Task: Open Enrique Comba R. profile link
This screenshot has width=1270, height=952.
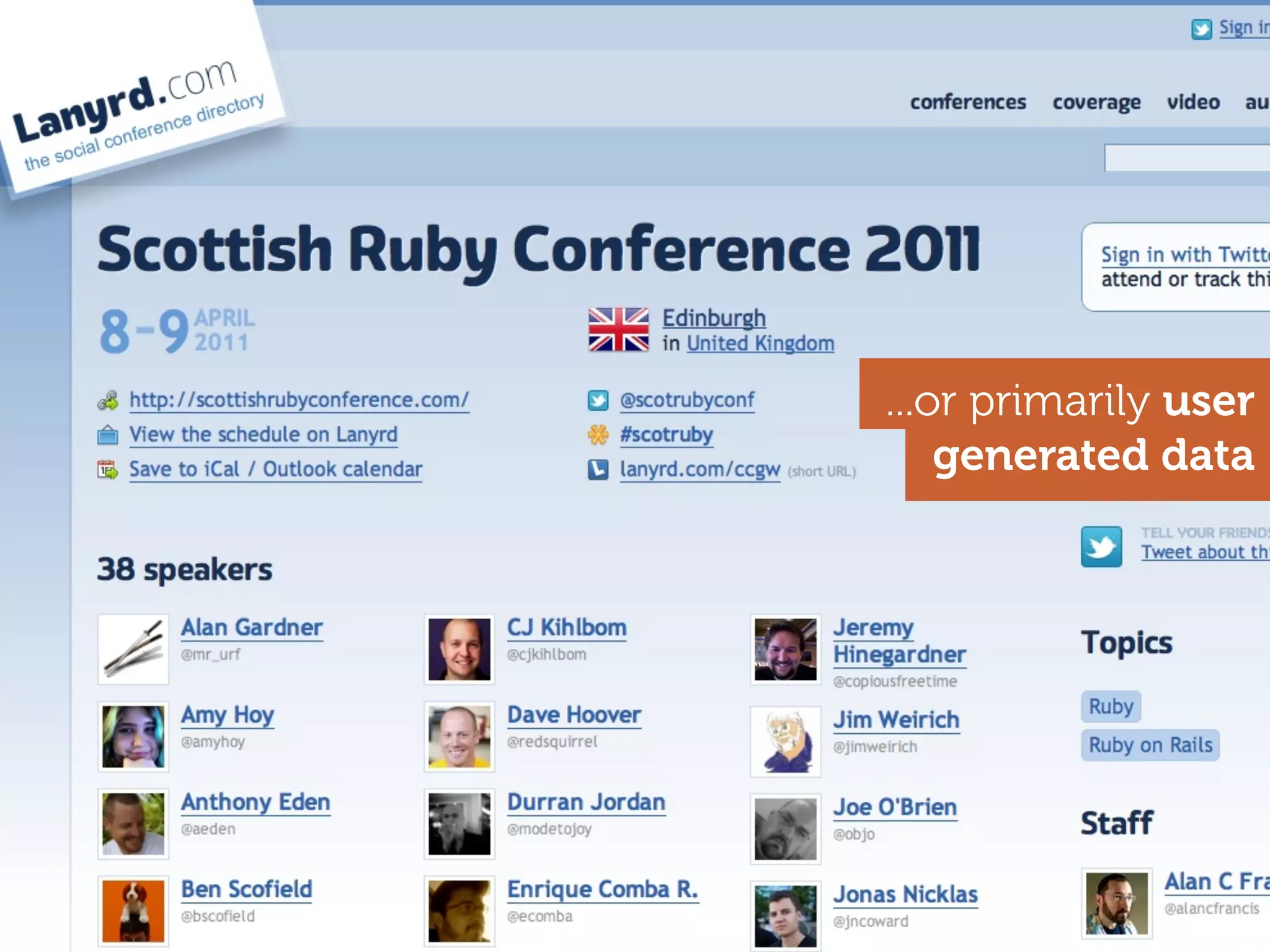Action: click(603, 890)
